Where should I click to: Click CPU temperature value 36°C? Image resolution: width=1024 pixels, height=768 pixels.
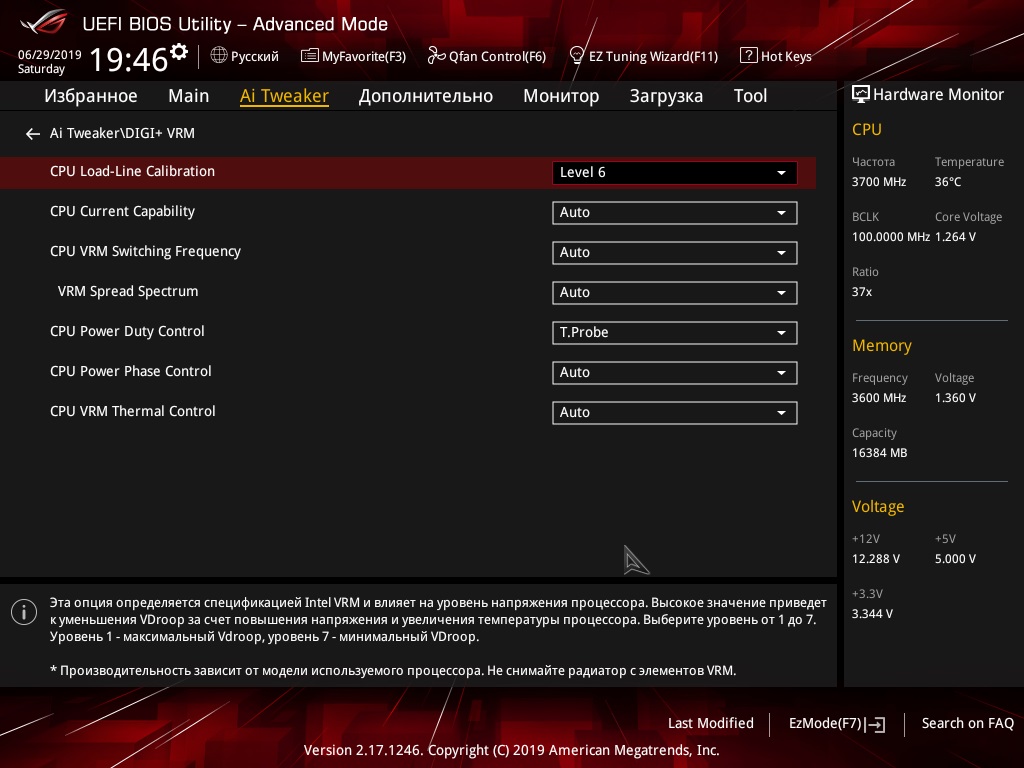point(948,182)
